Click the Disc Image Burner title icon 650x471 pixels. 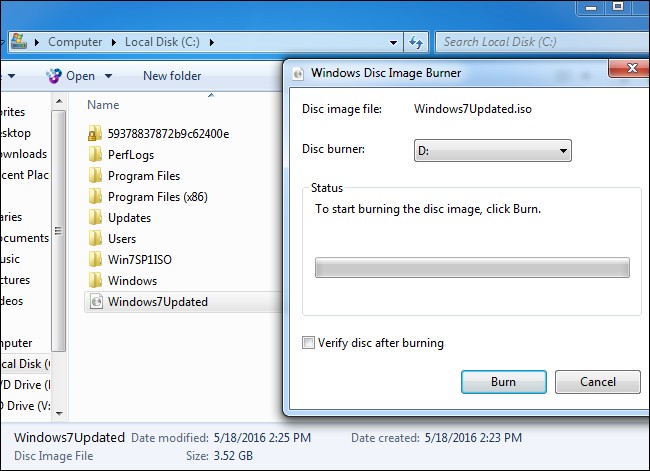298,73
